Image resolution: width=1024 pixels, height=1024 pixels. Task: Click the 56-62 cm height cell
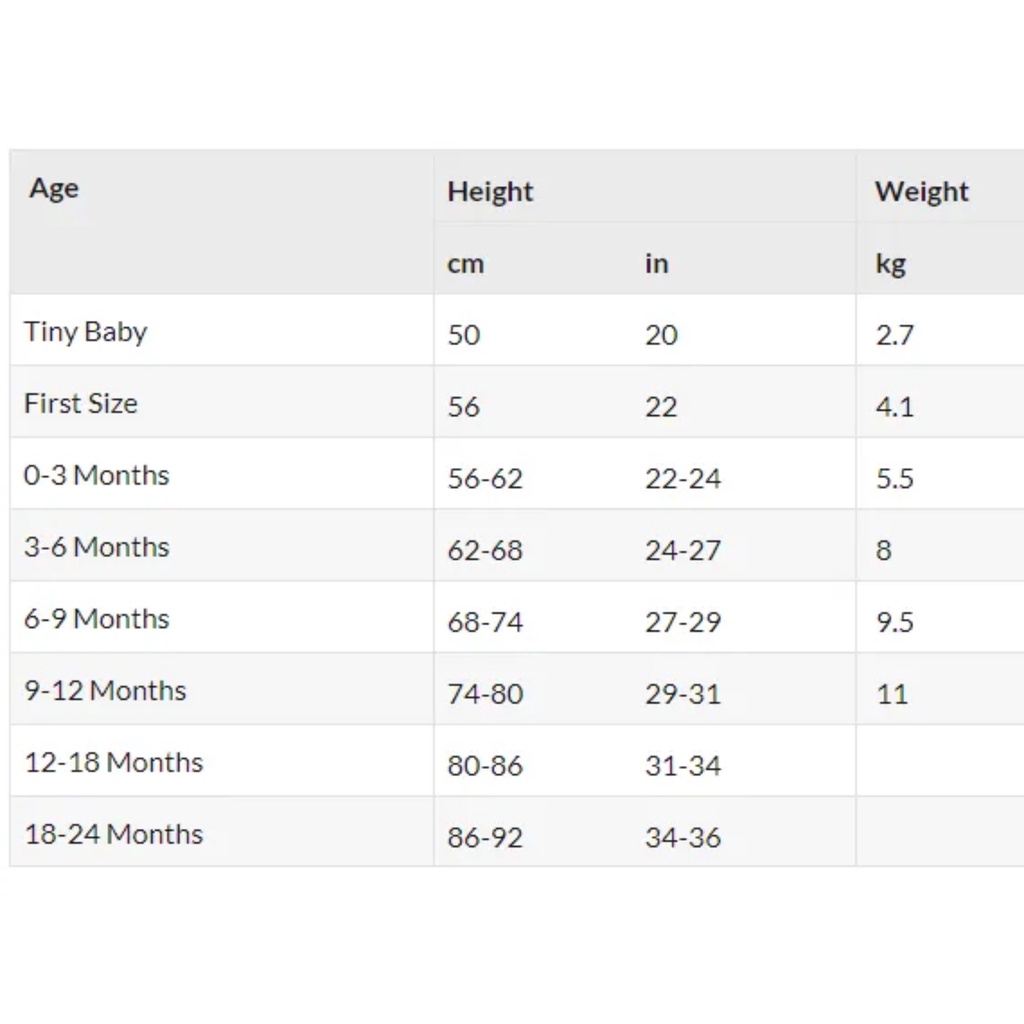point(485,479)
